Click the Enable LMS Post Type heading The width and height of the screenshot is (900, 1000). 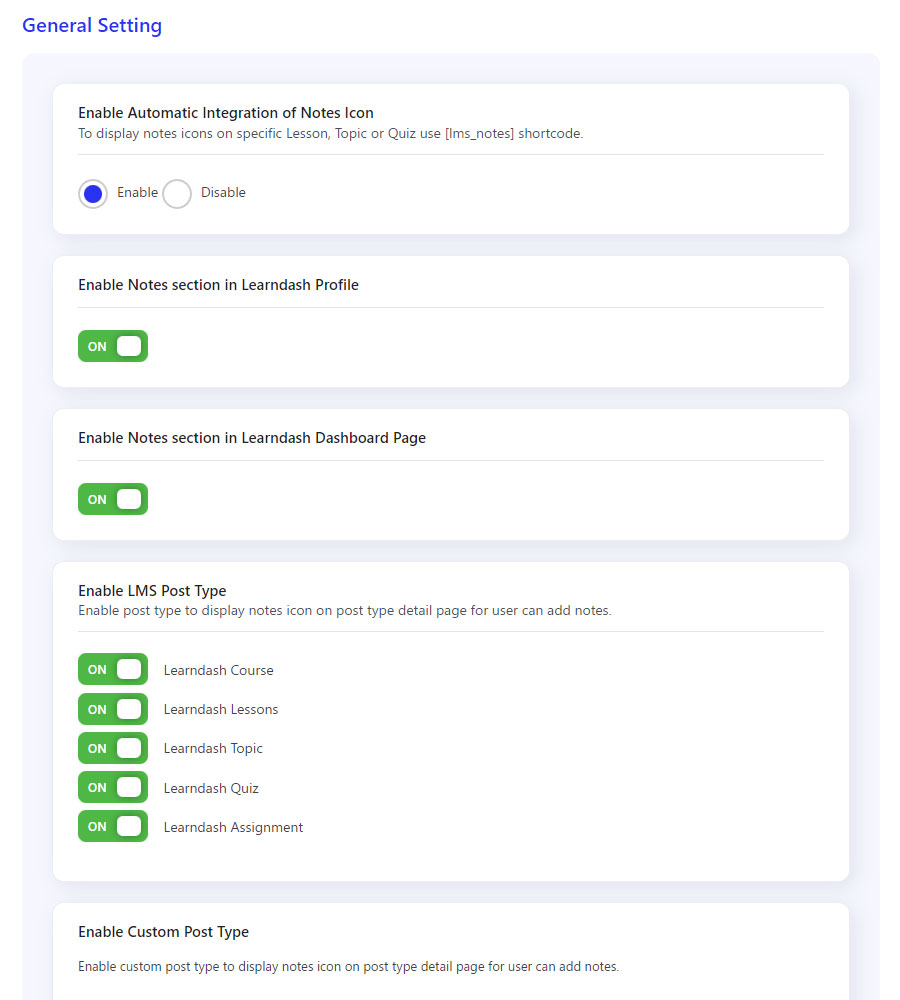click(152, 591)
